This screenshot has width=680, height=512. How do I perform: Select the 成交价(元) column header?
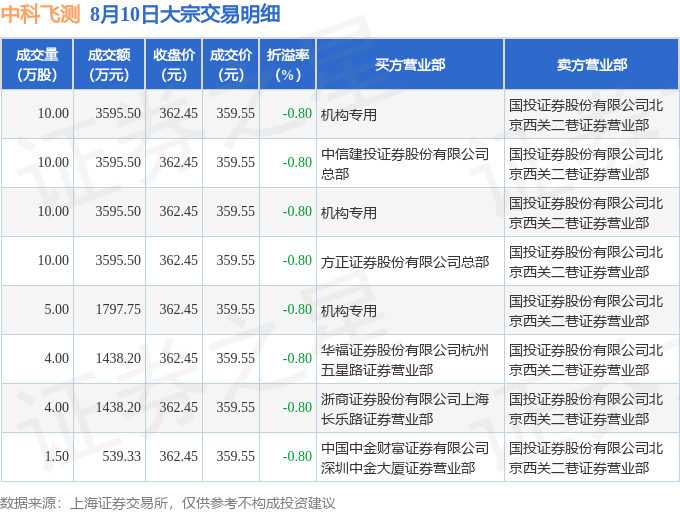click(x=231, y=64)
